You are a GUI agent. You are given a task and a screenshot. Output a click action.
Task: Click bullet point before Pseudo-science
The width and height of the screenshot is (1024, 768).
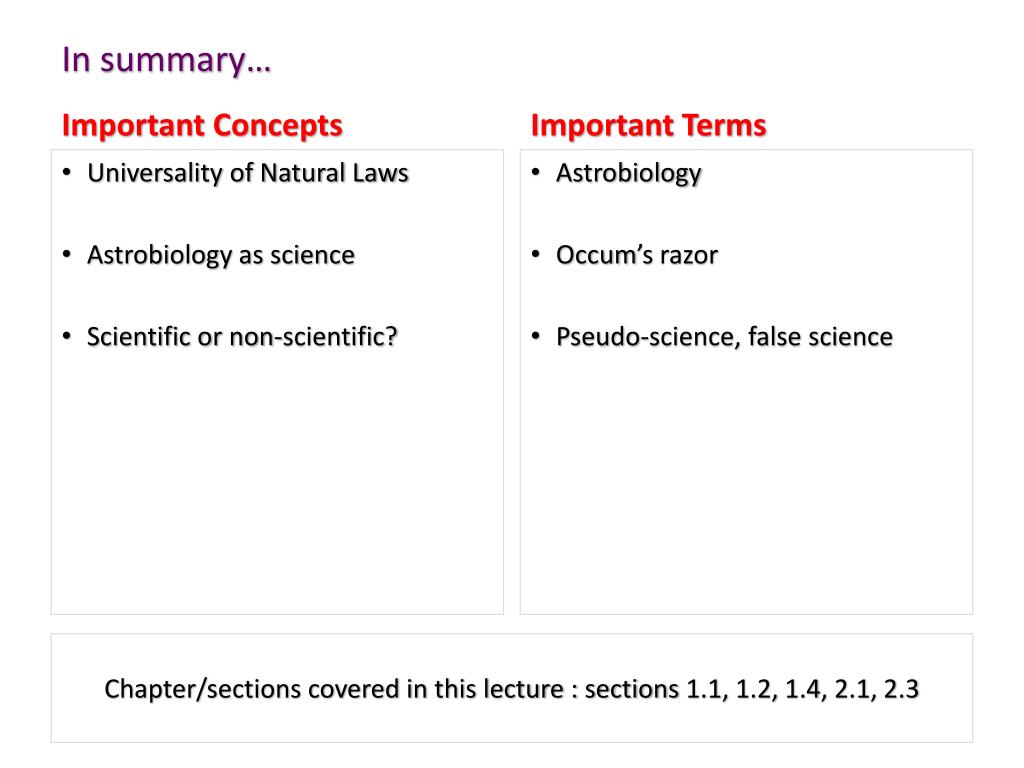[536, 336]
